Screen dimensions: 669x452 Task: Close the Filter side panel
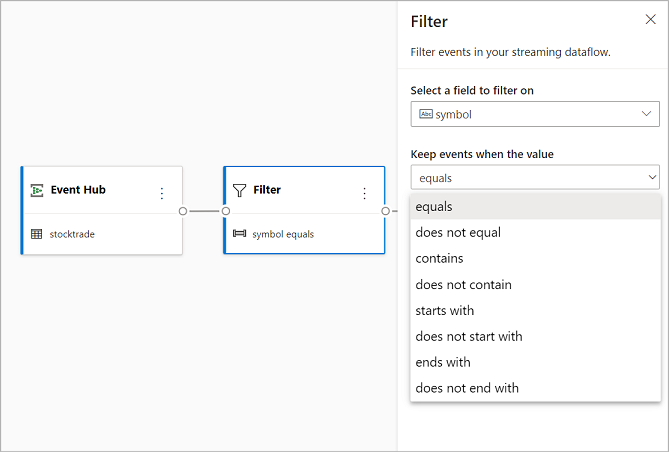click(x=650, y=20)
